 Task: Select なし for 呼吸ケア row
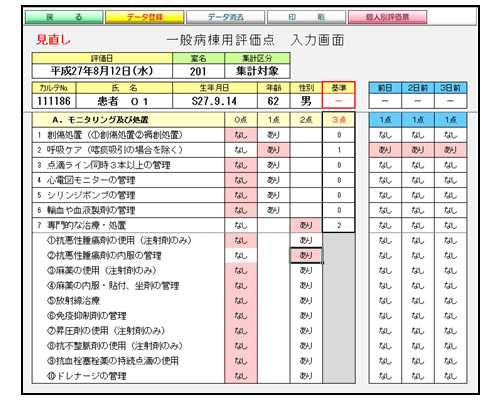[x=241, y=150]
